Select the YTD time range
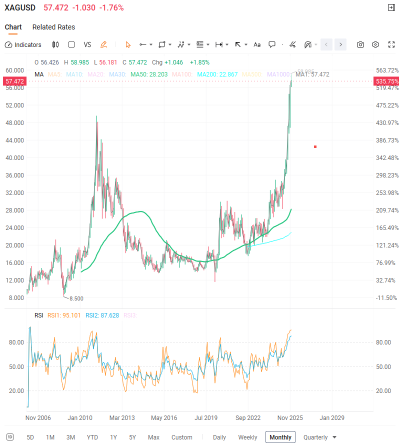The height and width of the screenshot is (444, 399). point(92,437)
